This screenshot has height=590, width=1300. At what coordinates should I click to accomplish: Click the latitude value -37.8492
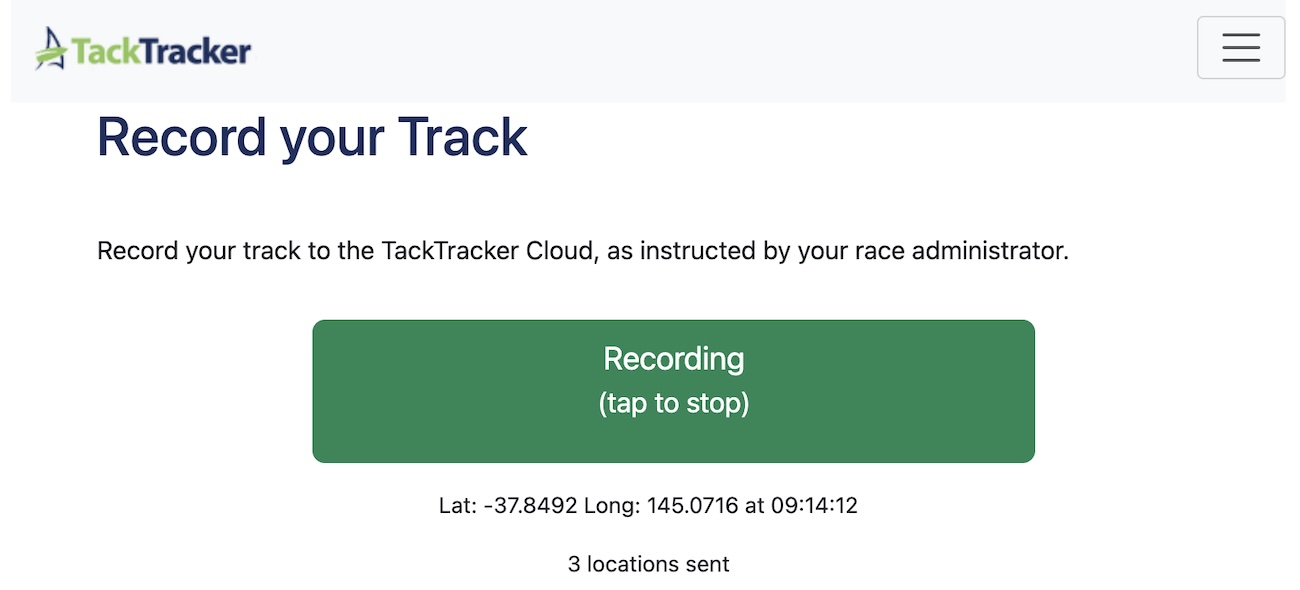pyautogui.click(x=530, y=506)
